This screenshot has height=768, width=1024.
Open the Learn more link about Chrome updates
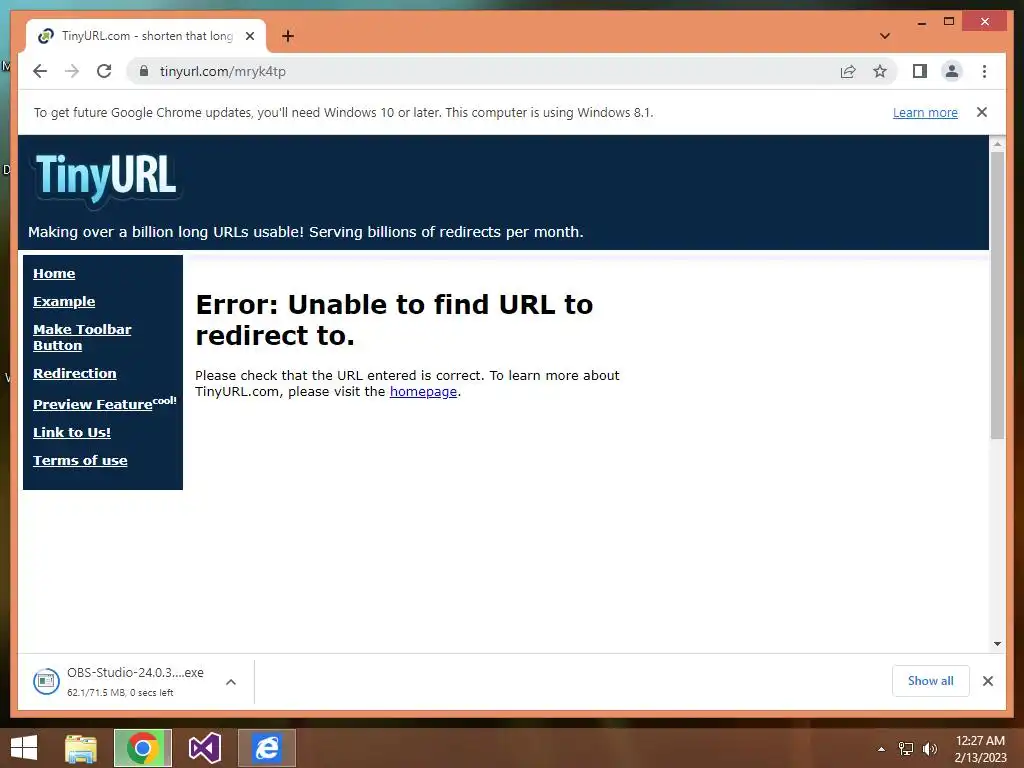925,112
